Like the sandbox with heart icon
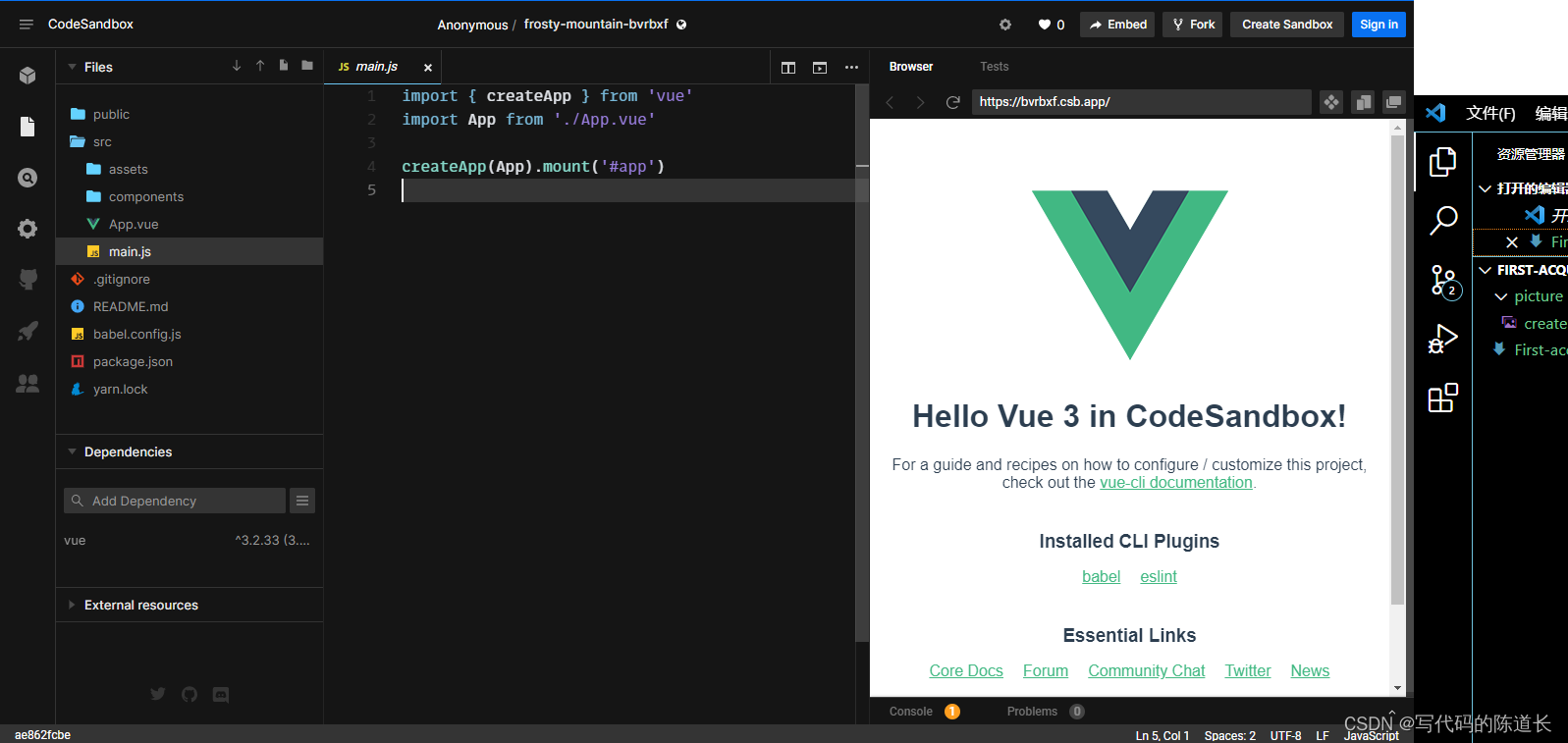Image resolution: width=1568 pixels, height=743 pixels. [1045, 25]
